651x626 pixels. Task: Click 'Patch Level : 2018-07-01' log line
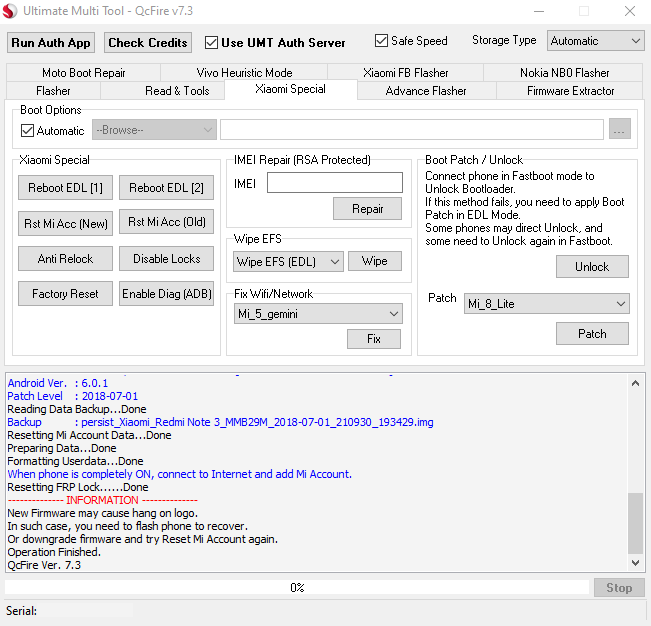72,396
